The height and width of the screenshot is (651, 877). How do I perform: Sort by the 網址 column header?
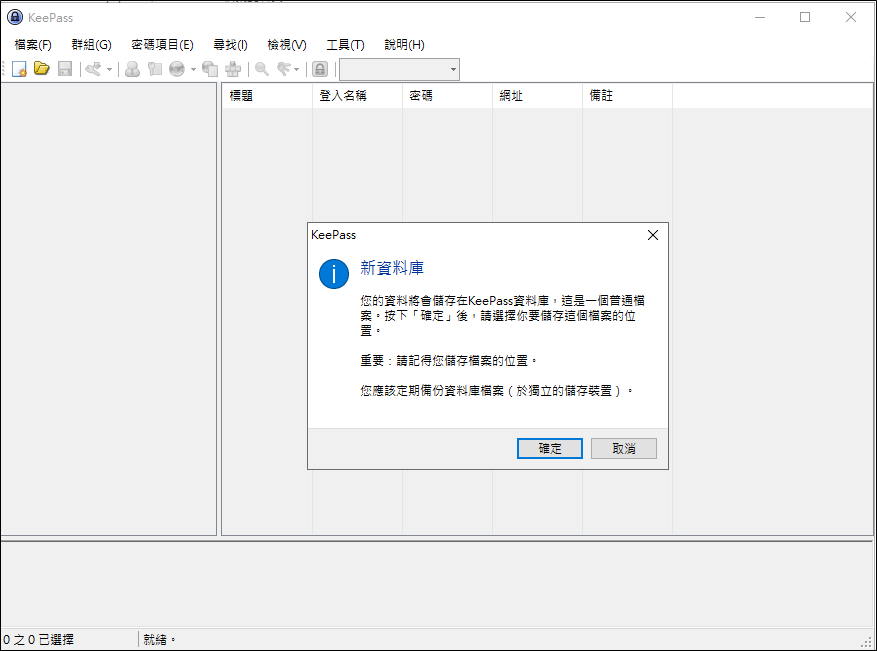537,96
